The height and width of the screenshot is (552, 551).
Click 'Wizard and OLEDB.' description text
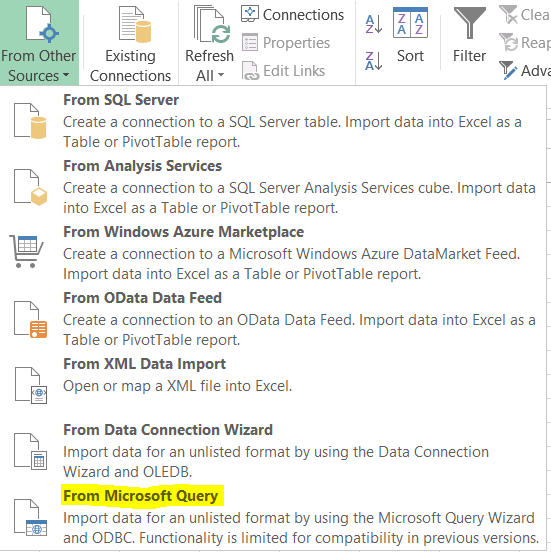tap(127, 472)
